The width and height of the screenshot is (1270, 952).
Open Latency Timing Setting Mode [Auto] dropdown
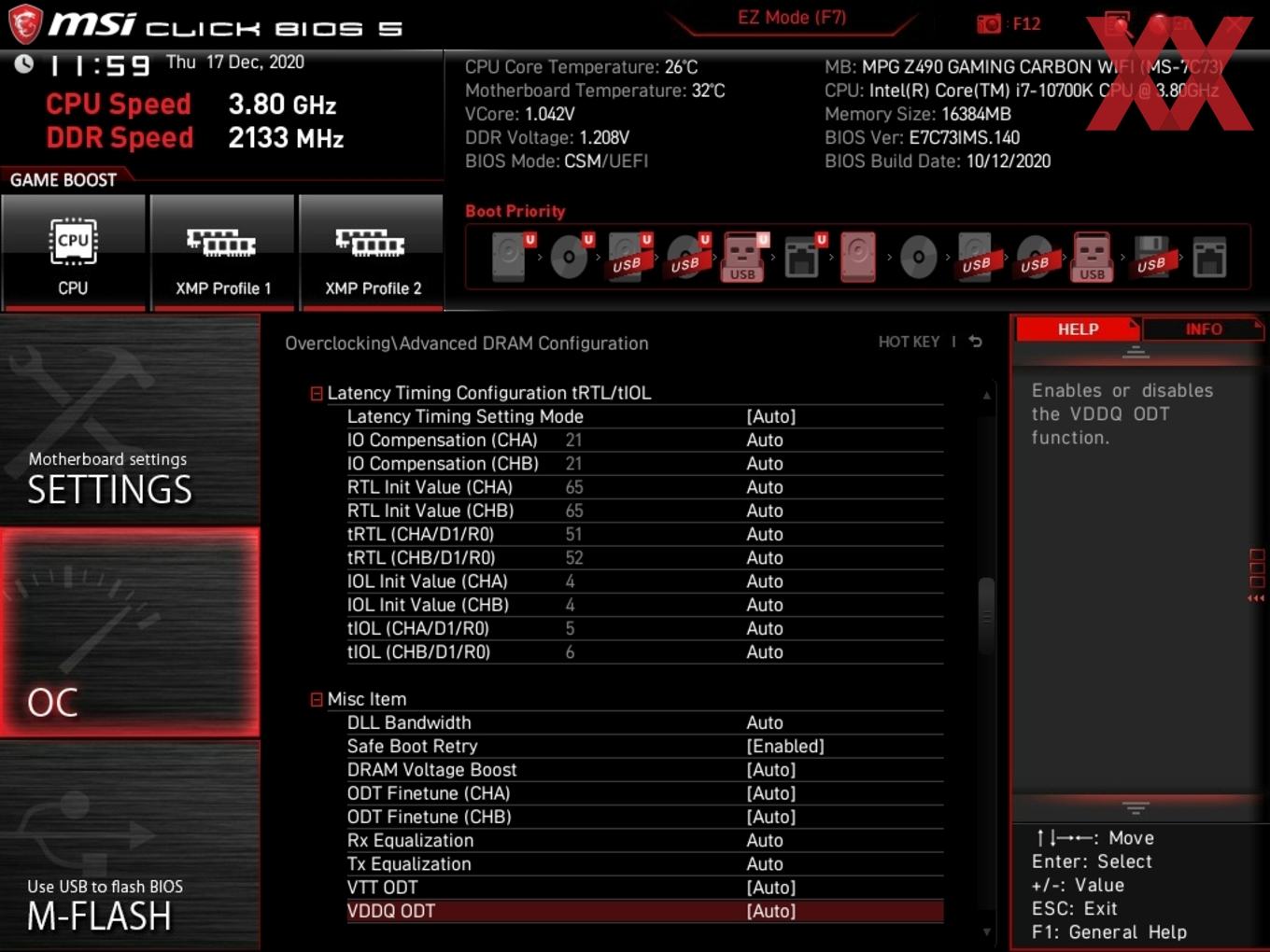pos(770,416)
